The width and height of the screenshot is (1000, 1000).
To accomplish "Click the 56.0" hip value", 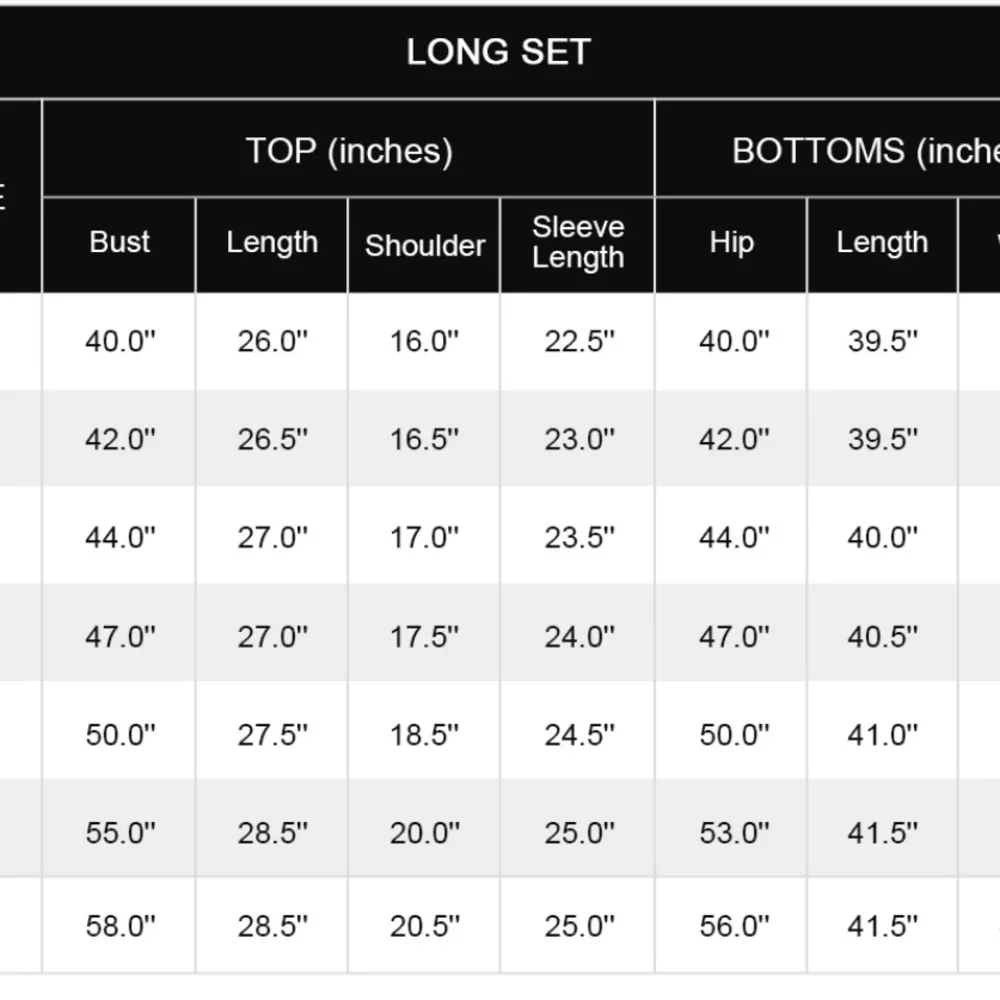I will pyautogui.click(x=734, y=926).
